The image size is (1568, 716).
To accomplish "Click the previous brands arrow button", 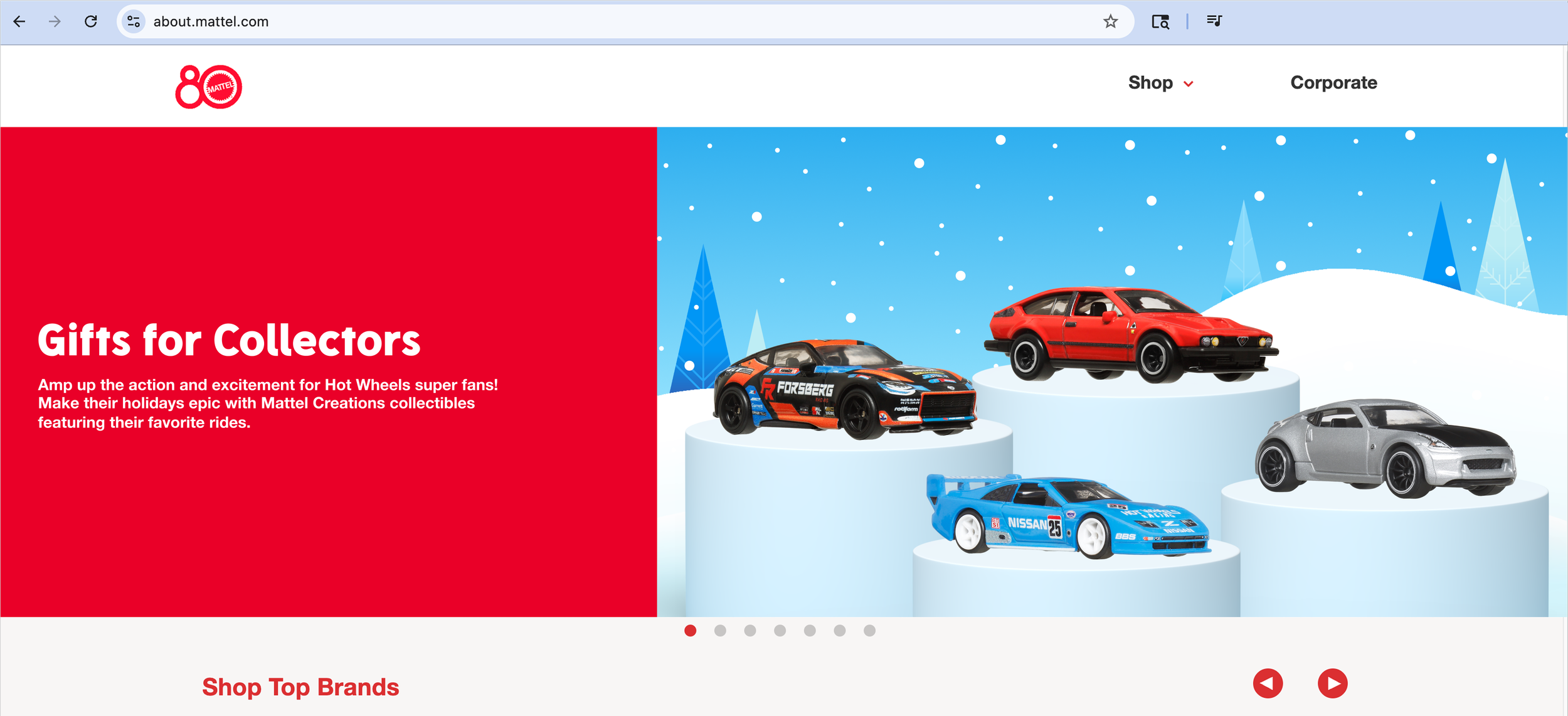I will [x=1268, y=683].
